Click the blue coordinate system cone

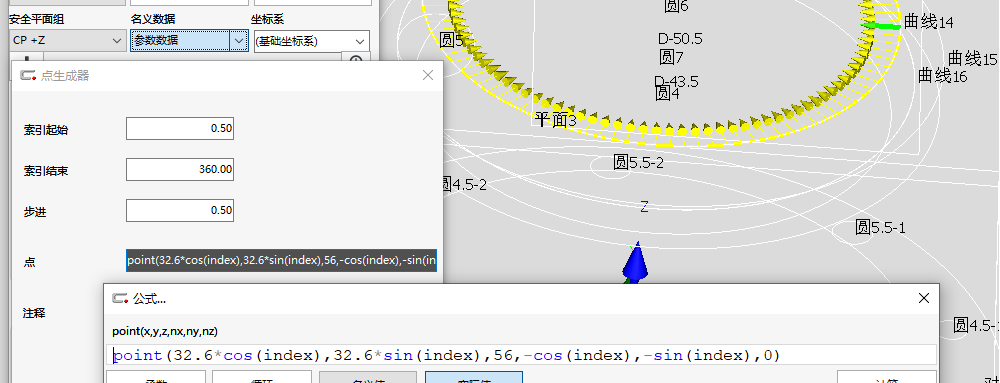tap(635, 262)
